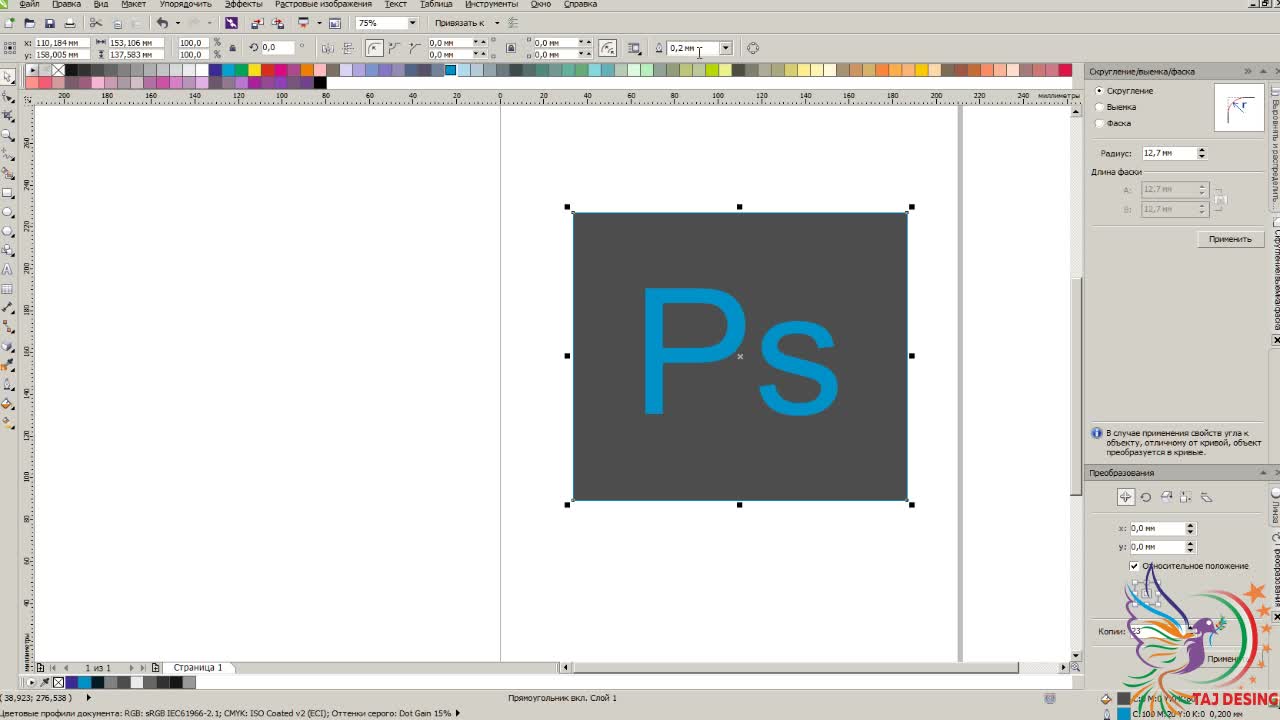Image resolution: width=1280 pixels, height=720 pixels.
Task: Create a new document with New icon
Action: click(x=9, y=22)
